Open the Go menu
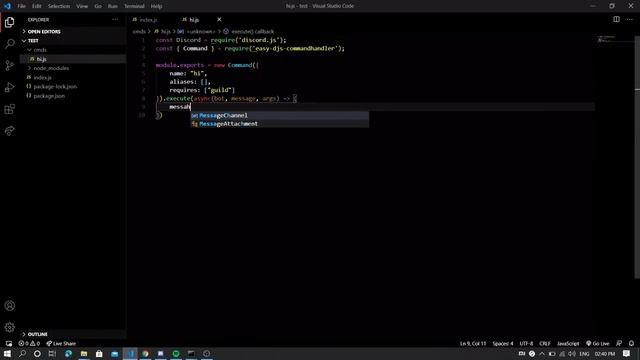Viewport: 640px width, 360px height. point(98,6)
